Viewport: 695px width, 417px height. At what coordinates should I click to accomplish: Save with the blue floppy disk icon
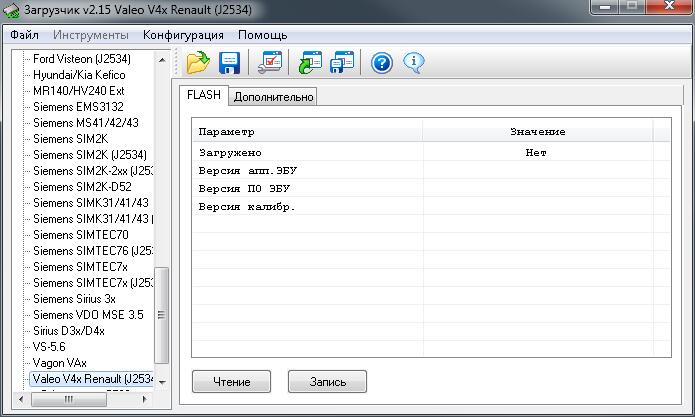click(230, 62)
